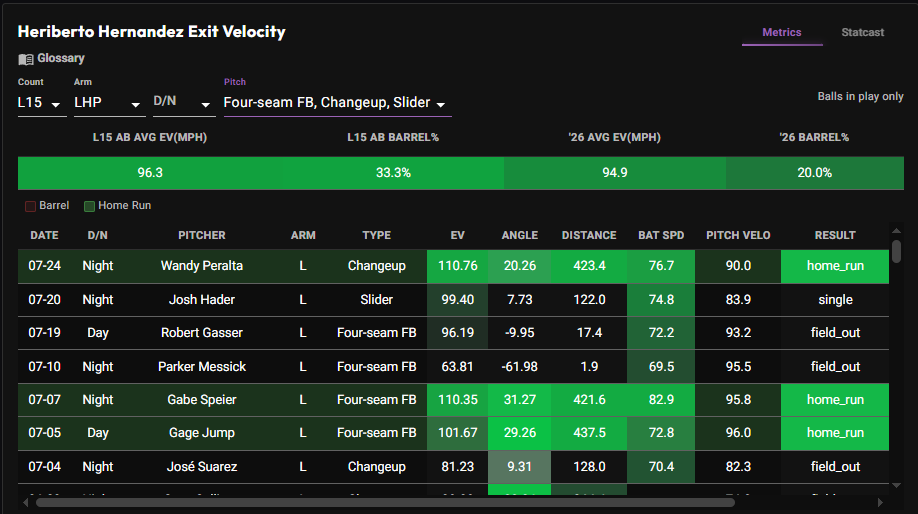The image size is (918, 514).
Task: Click the table scroll up arrow
Action: tap(896, 231)
